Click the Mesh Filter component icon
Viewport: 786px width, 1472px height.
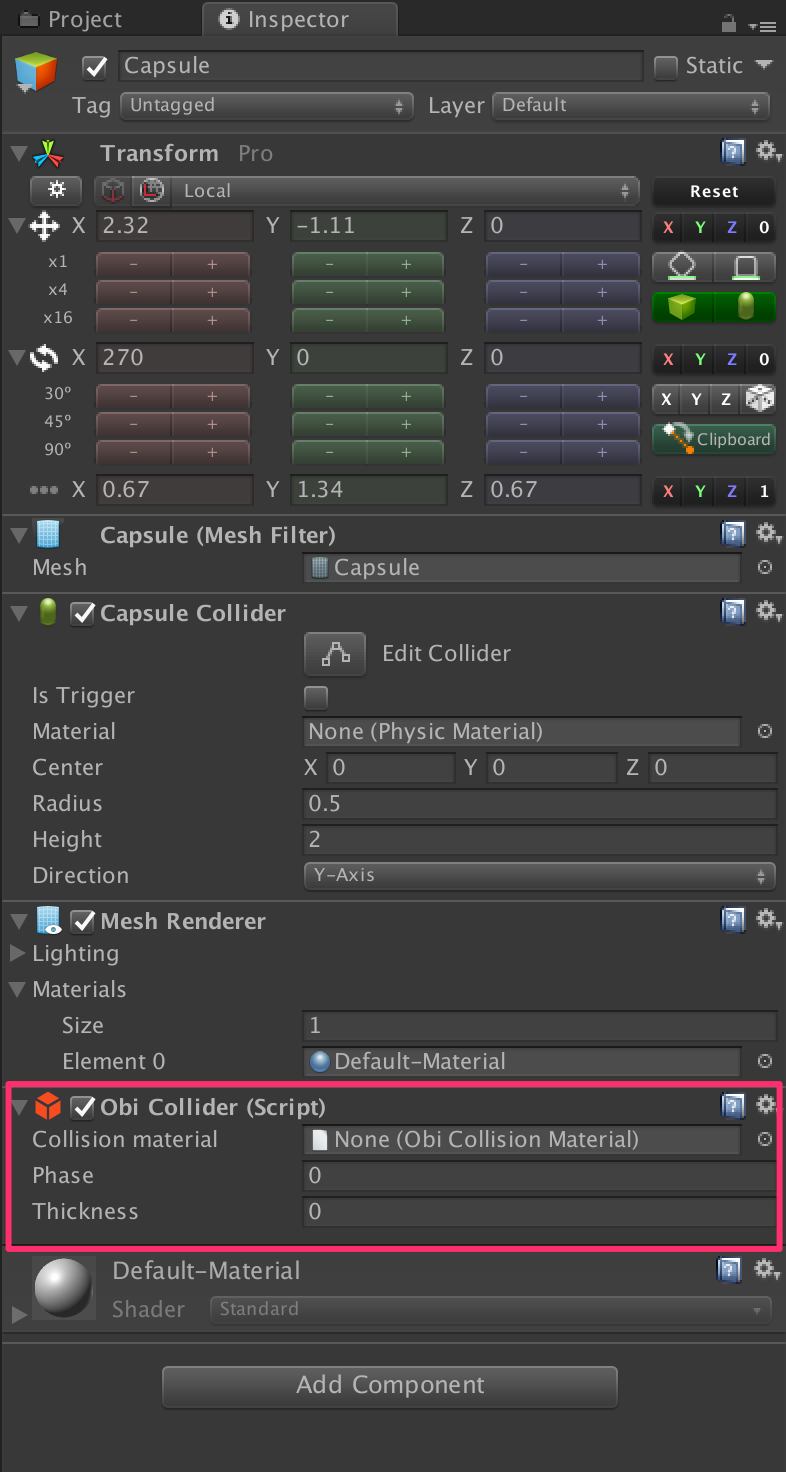click(47, 534)
